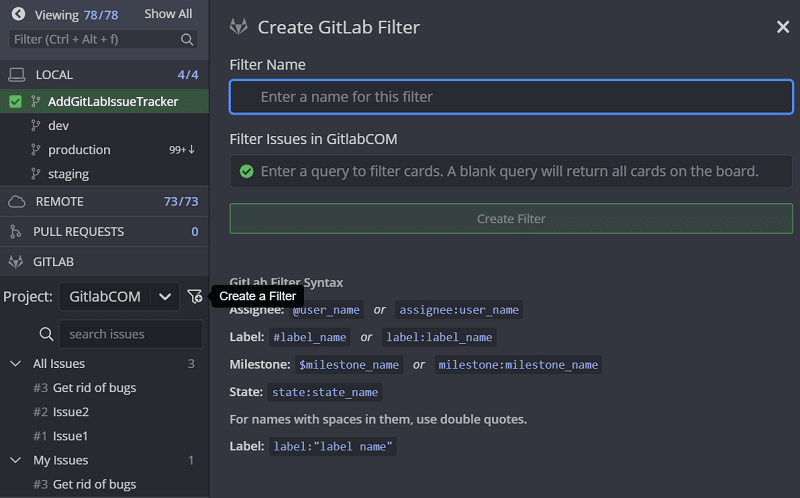Open issue #2 Issue2
The height and width of the screenshot is (498, 800).
click(70, 412)
